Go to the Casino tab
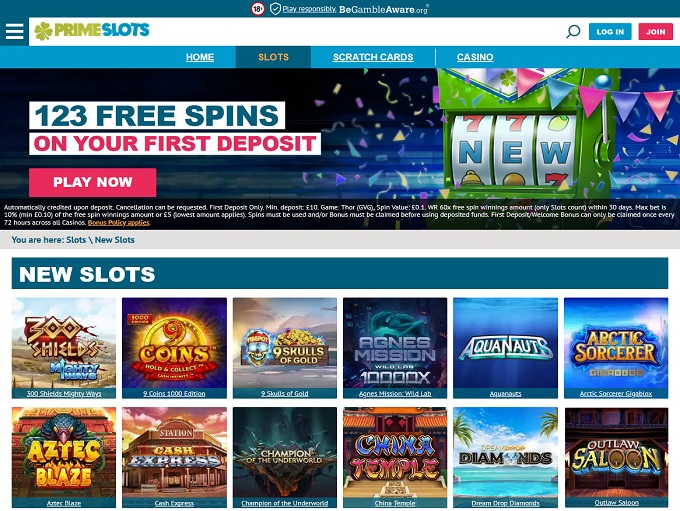This screenshot has height=511, width=680. point(475,57)
